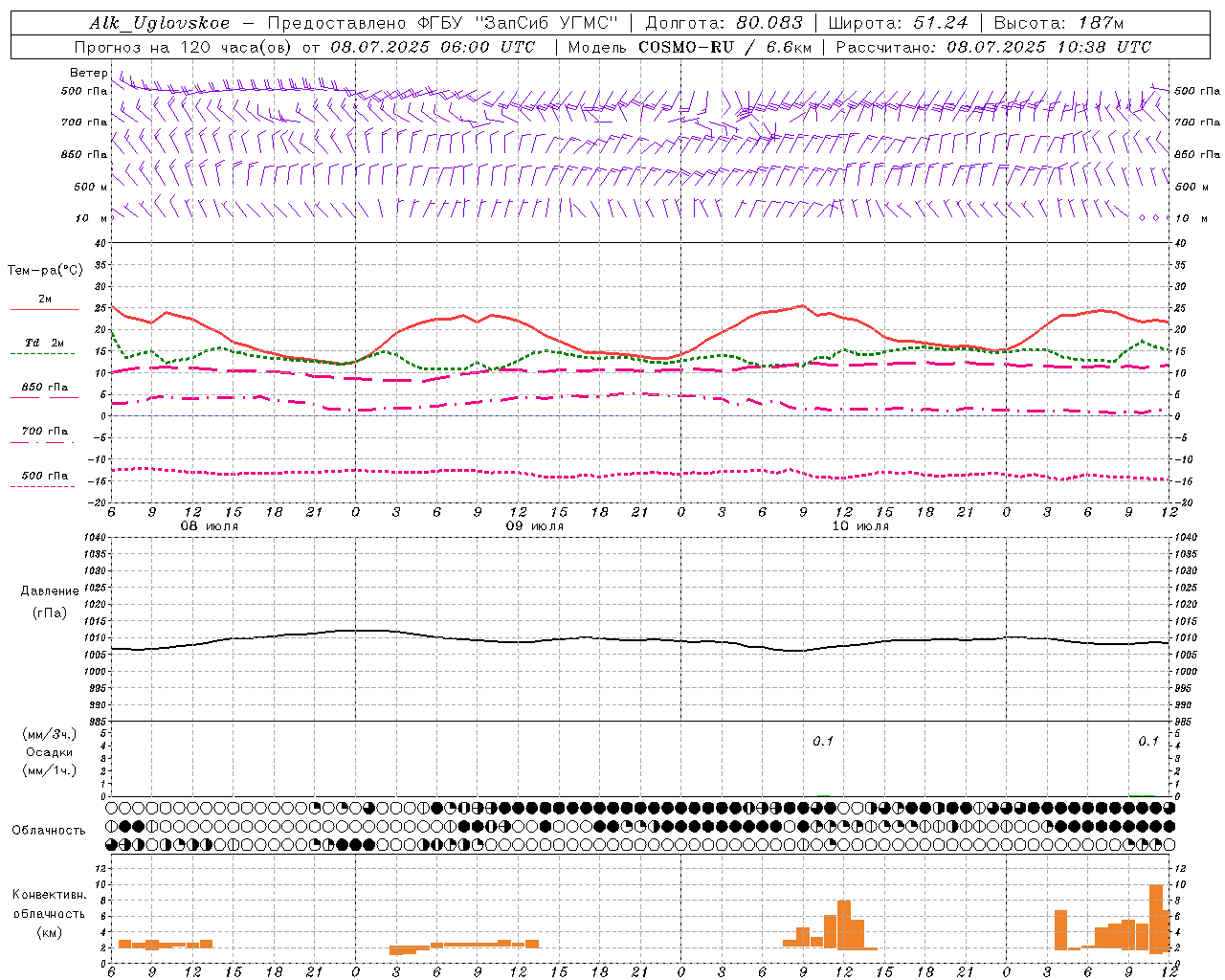
Task: Click the 'Долгота: 80.083' header field
Action: [x=724, y=24]
